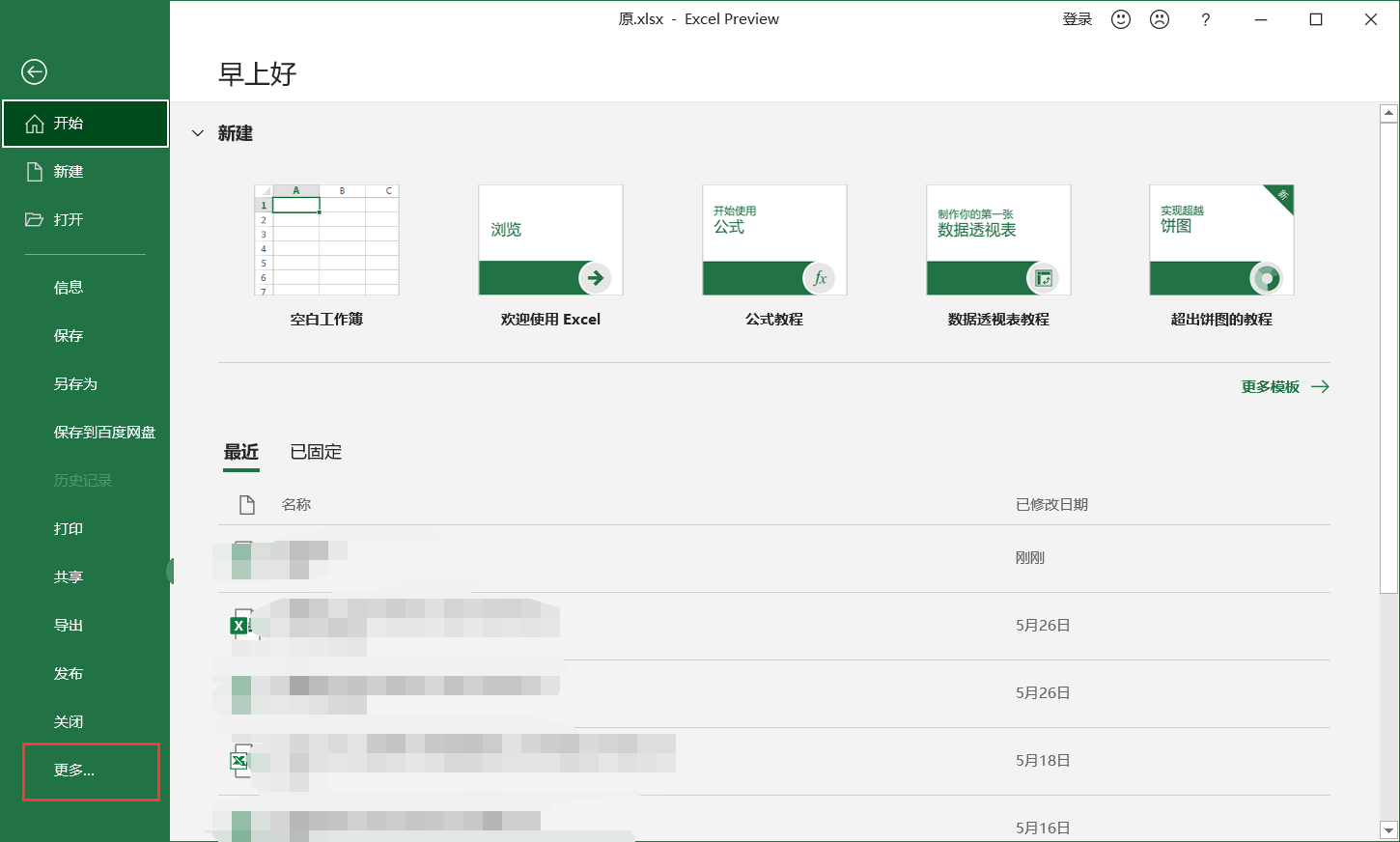Send positive feedback with the smiley icon

[1120, 18]
